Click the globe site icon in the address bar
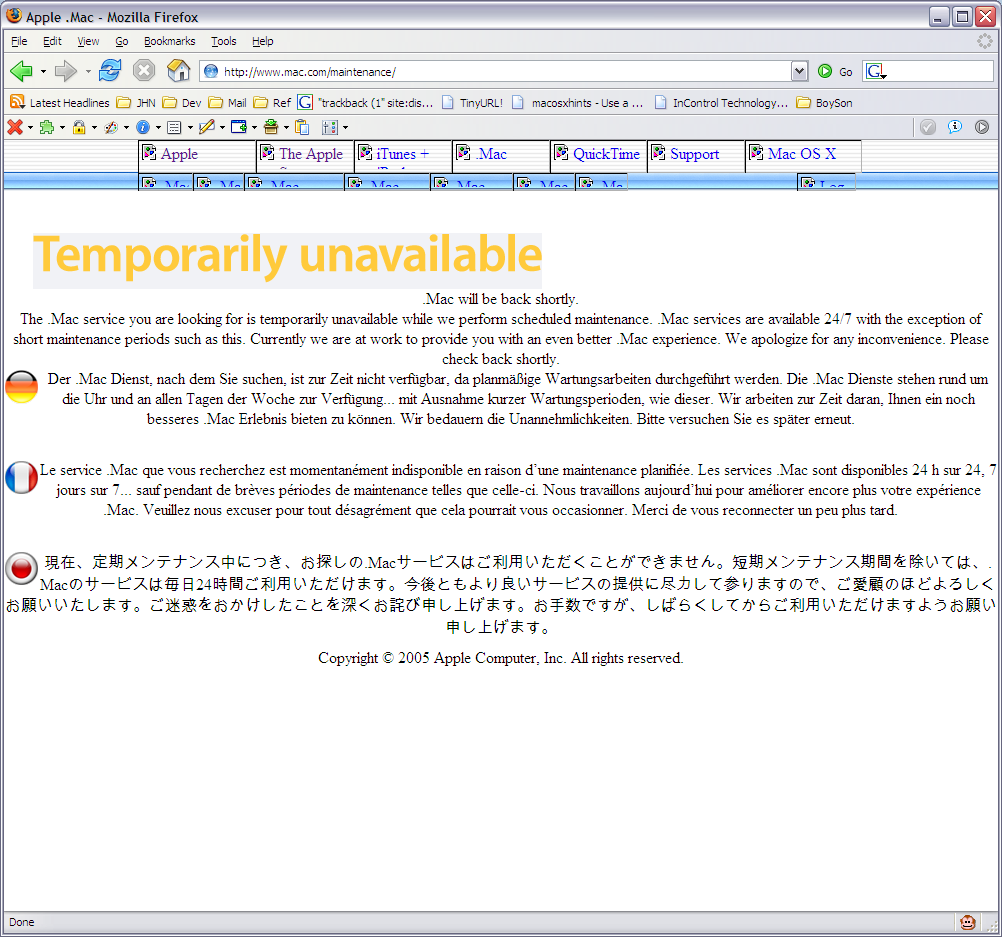 click(211, 72)
